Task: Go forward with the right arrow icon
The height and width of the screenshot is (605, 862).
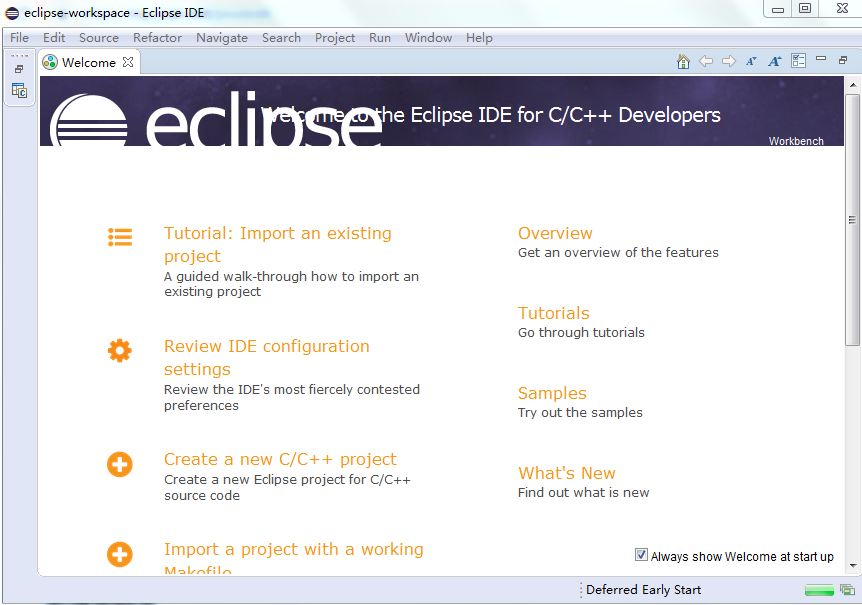Action: click(729, 61)
